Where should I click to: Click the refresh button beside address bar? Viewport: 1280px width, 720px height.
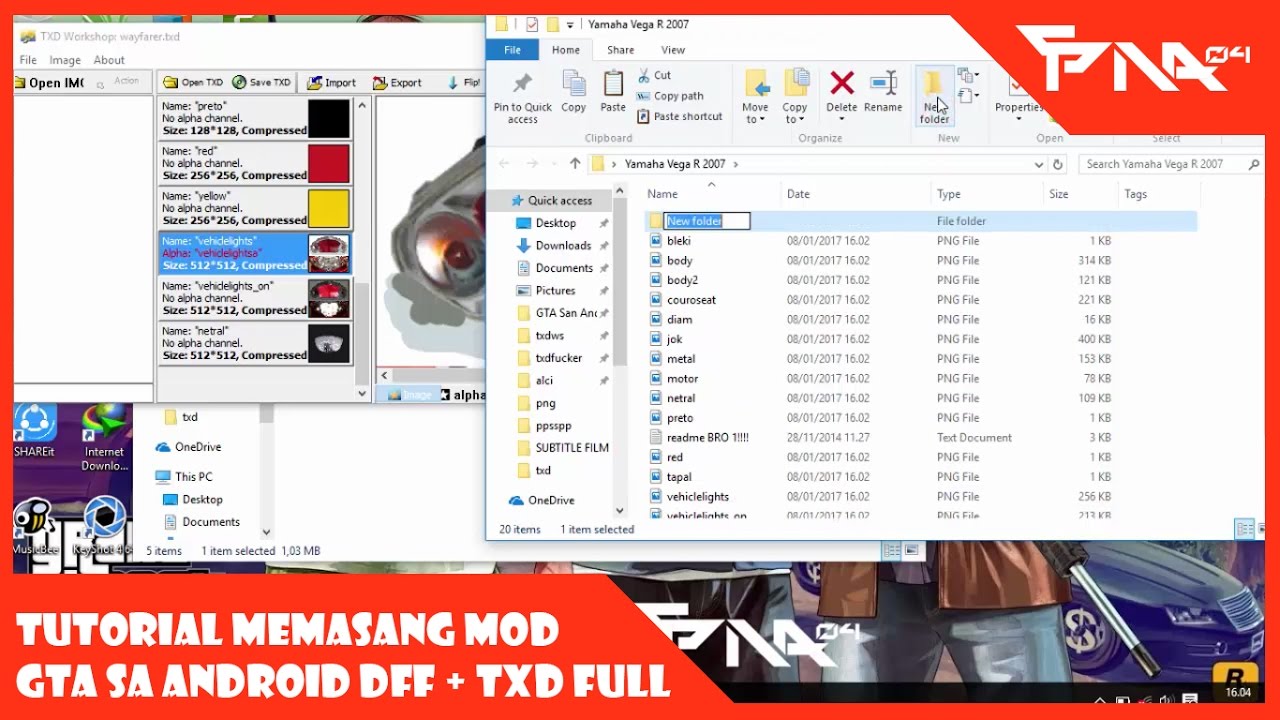point(1058,164)
